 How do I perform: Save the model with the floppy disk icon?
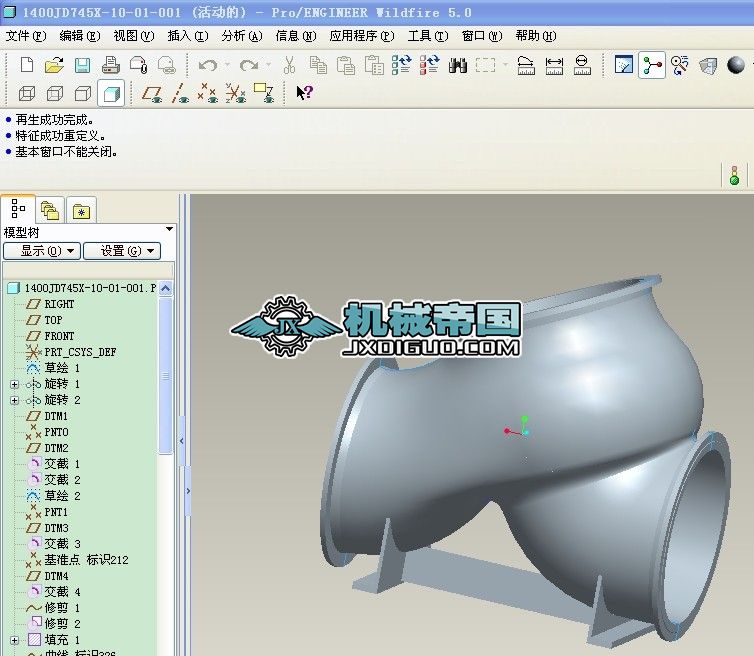(83, 64)
